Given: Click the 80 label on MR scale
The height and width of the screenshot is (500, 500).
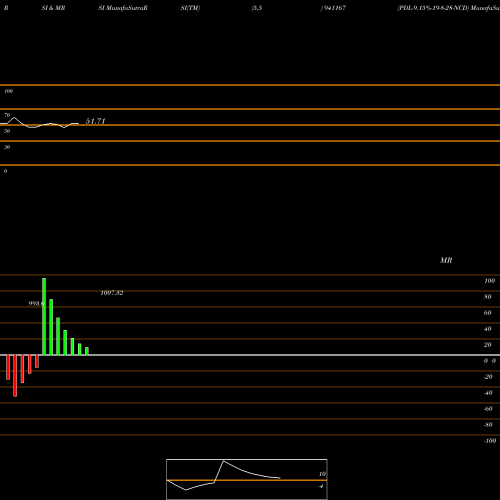Looking at the screenshot, I should [488, 297].
